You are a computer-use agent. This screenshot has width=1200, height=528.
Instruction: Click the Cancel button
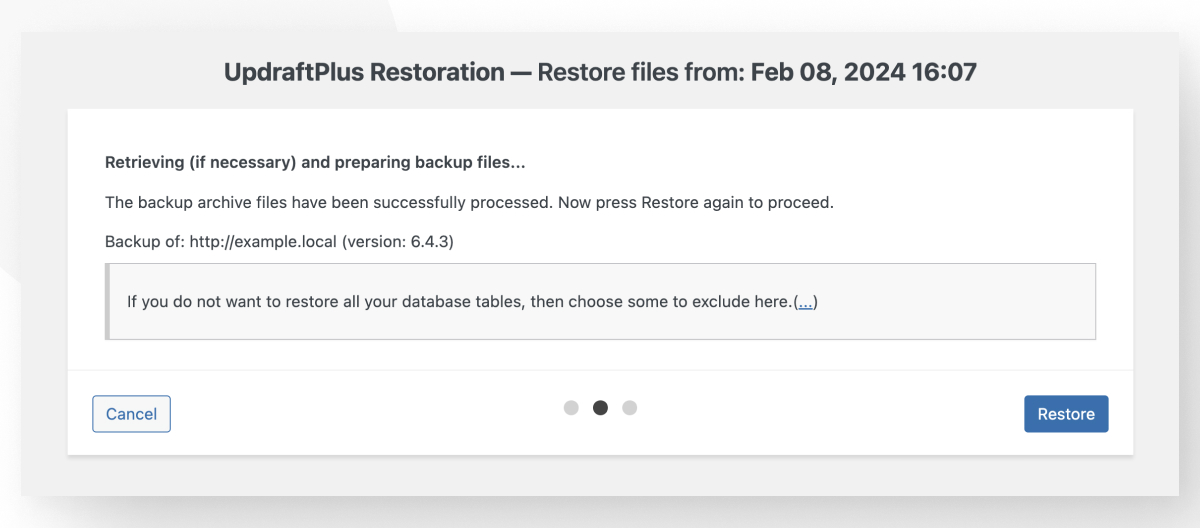(x=131, y=414)
